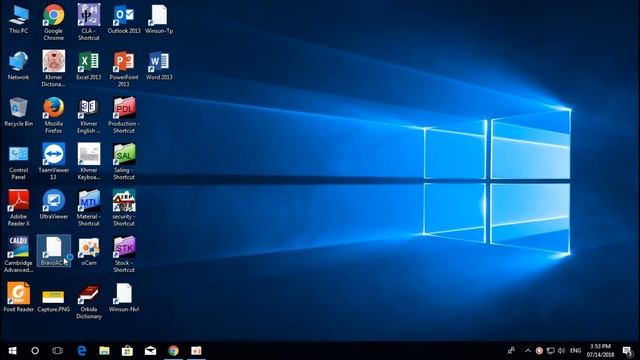Launch TeamViewer 13 shortcut

53,162
